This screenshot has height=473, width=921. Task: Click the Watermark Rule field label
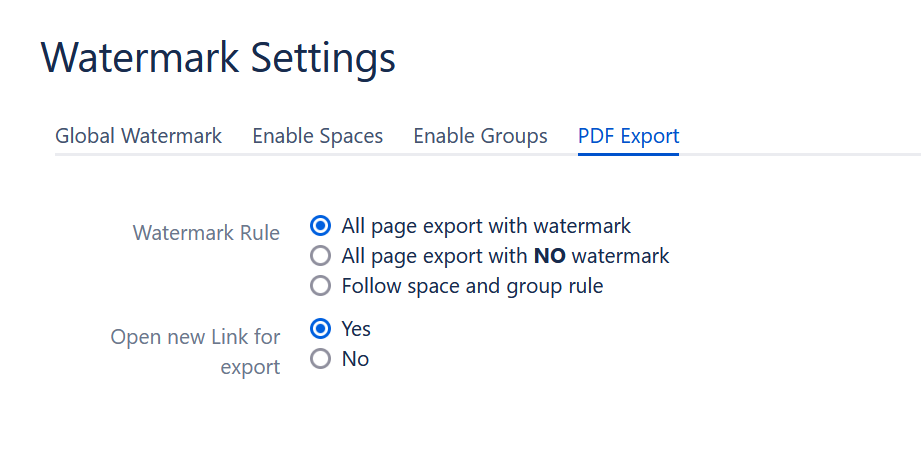click(x=206, y=233)
